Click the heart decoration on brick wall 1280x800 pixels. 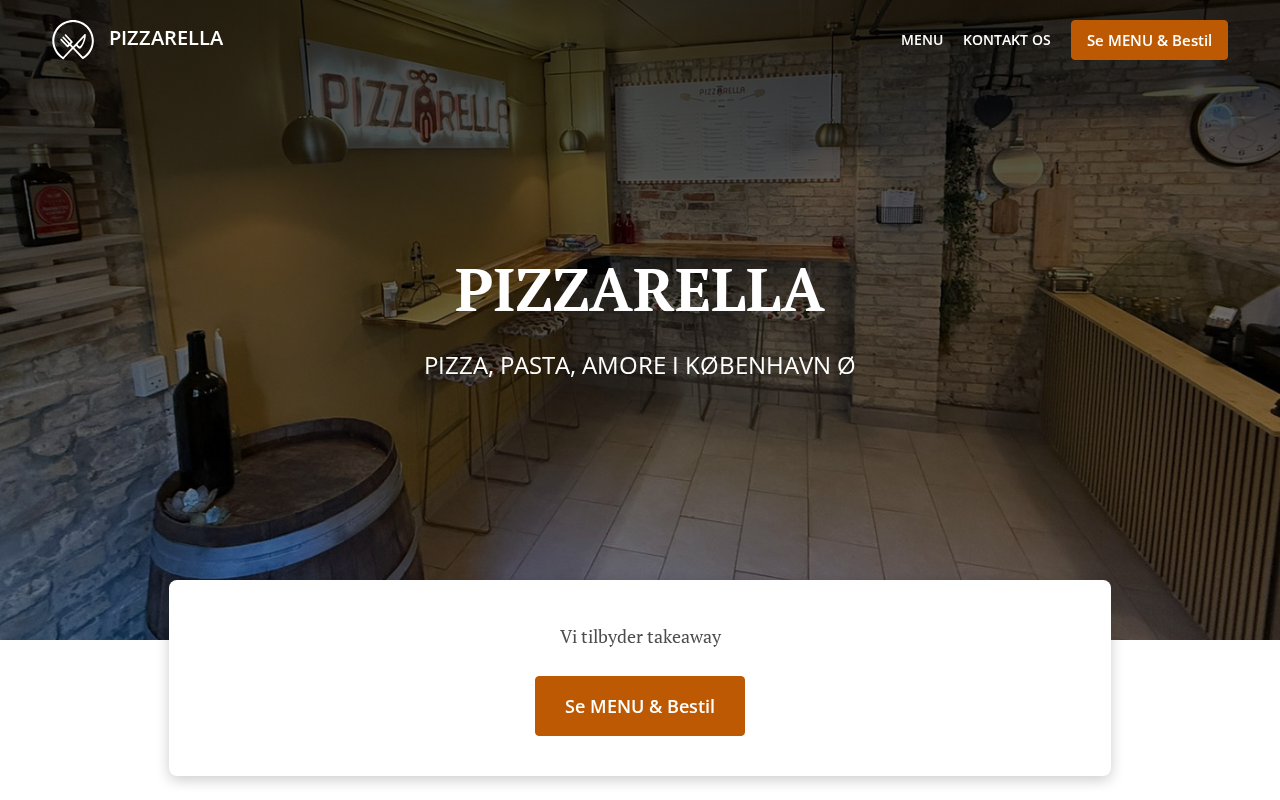pos(993,110)
